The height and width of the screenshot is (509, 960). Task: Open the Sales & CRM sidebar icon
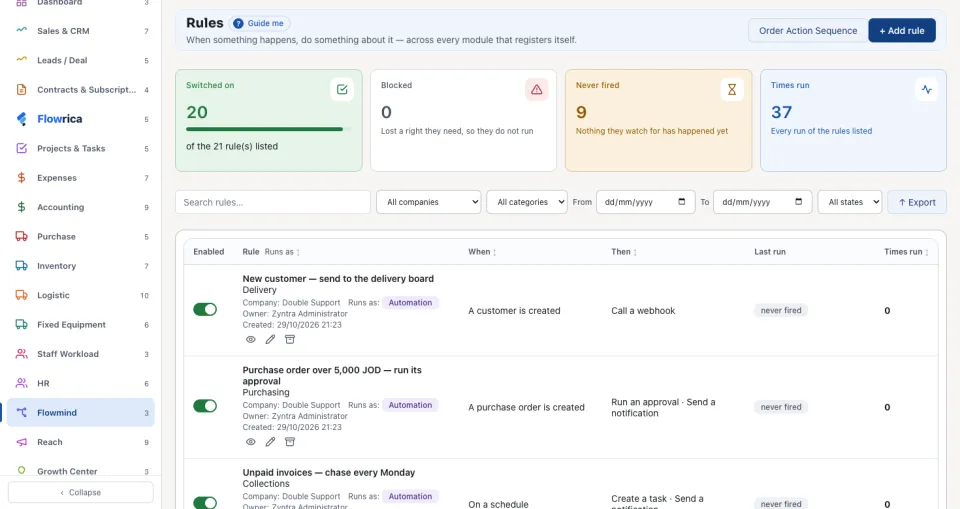click(21, 30)
